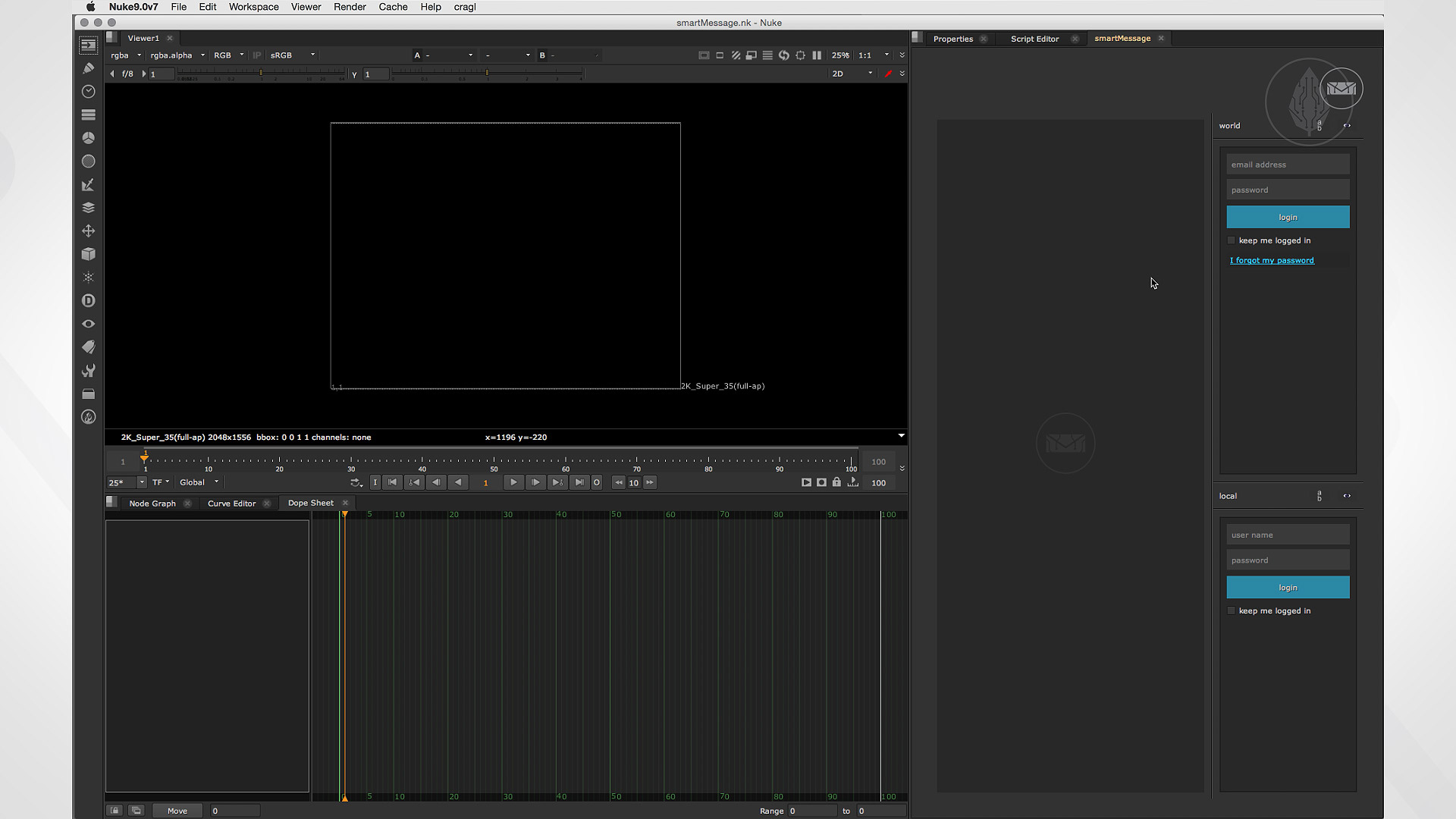1456x819 pixels.
Task: Toggle the timeline lock icon
Action: coord(836,482)
